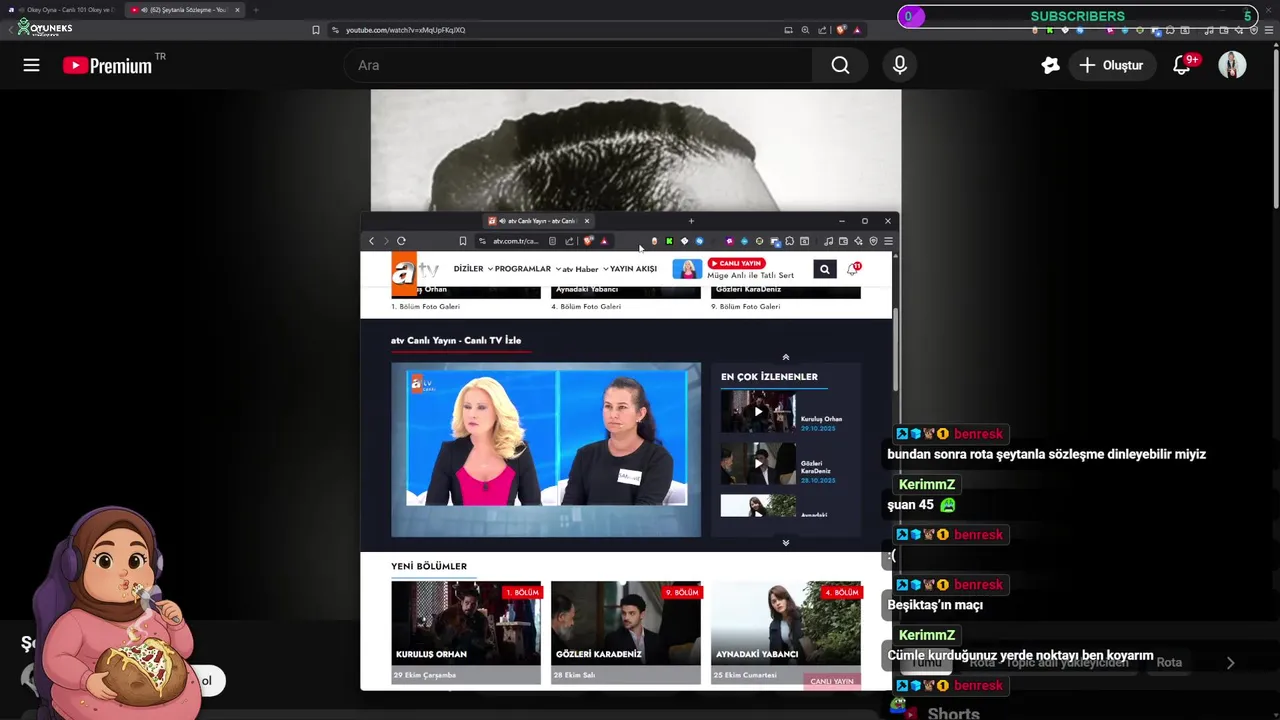Focus the YouTube 'Ara' search field
Viewport: 1280px width, 720px height.
click(x=580, y=65)
